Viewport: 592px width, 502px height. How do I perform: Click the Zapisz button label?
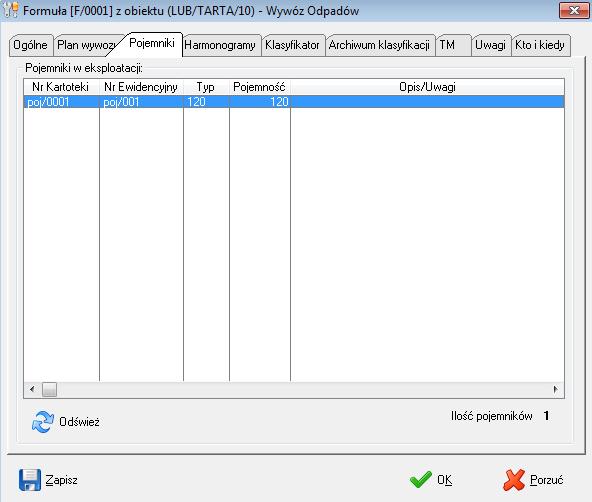[62, 480]
